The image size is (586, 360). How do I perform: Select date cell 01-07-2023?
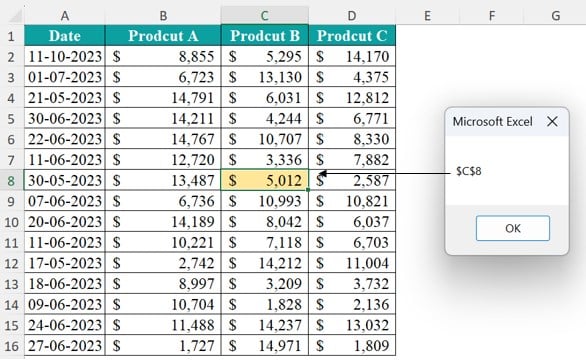65,77
